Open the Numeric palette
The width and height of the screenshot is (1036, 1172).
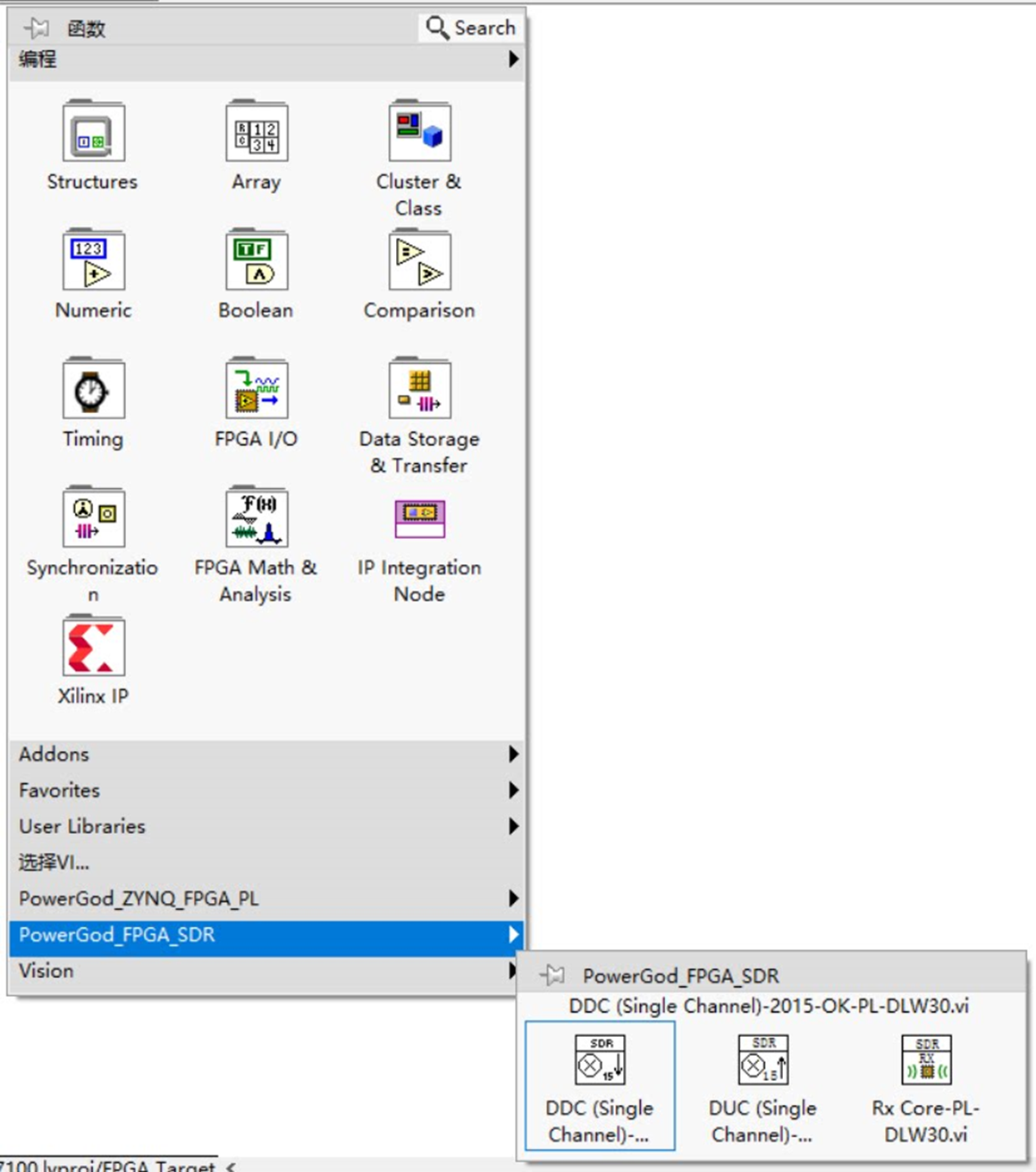(93, 260)
